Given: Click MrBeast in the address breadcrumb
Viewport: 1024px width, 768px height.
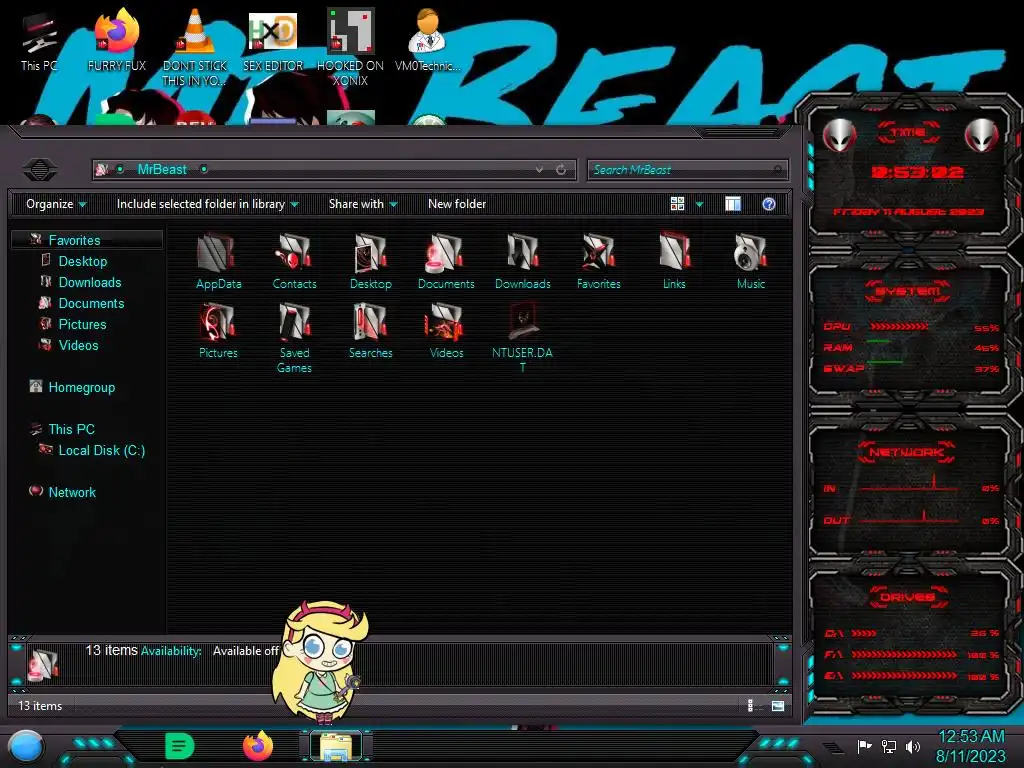Looking at the screenshot, I should tap(162, 170).
